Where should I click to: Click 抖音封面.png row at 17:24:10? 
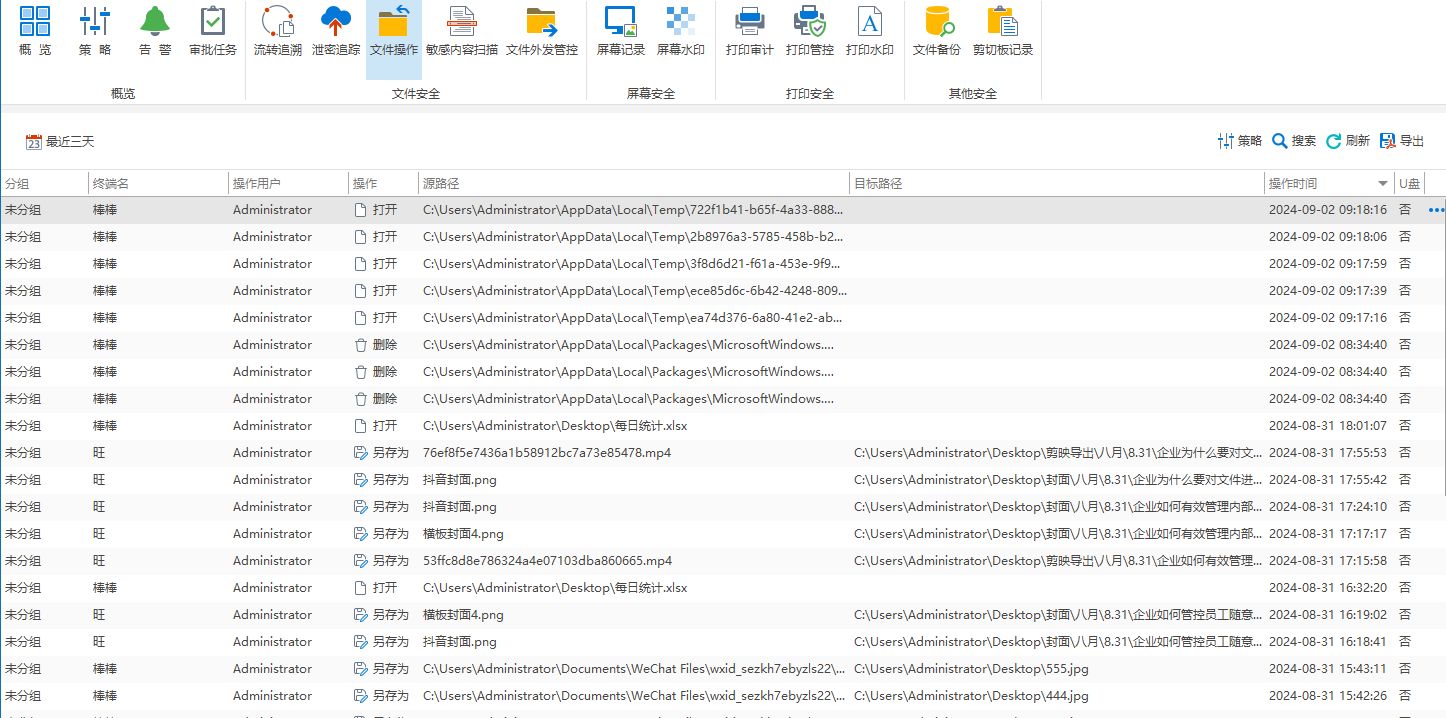pos(723,507)
